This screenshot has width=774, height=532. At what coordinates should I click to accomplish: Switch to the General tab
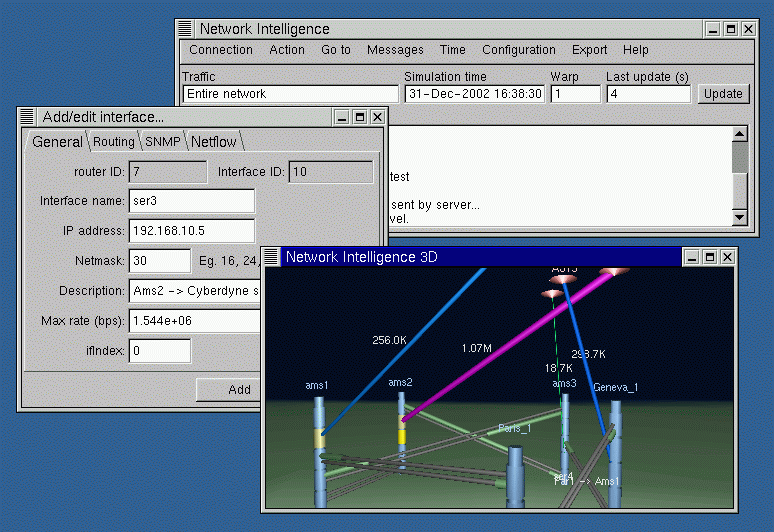point(57,142)
